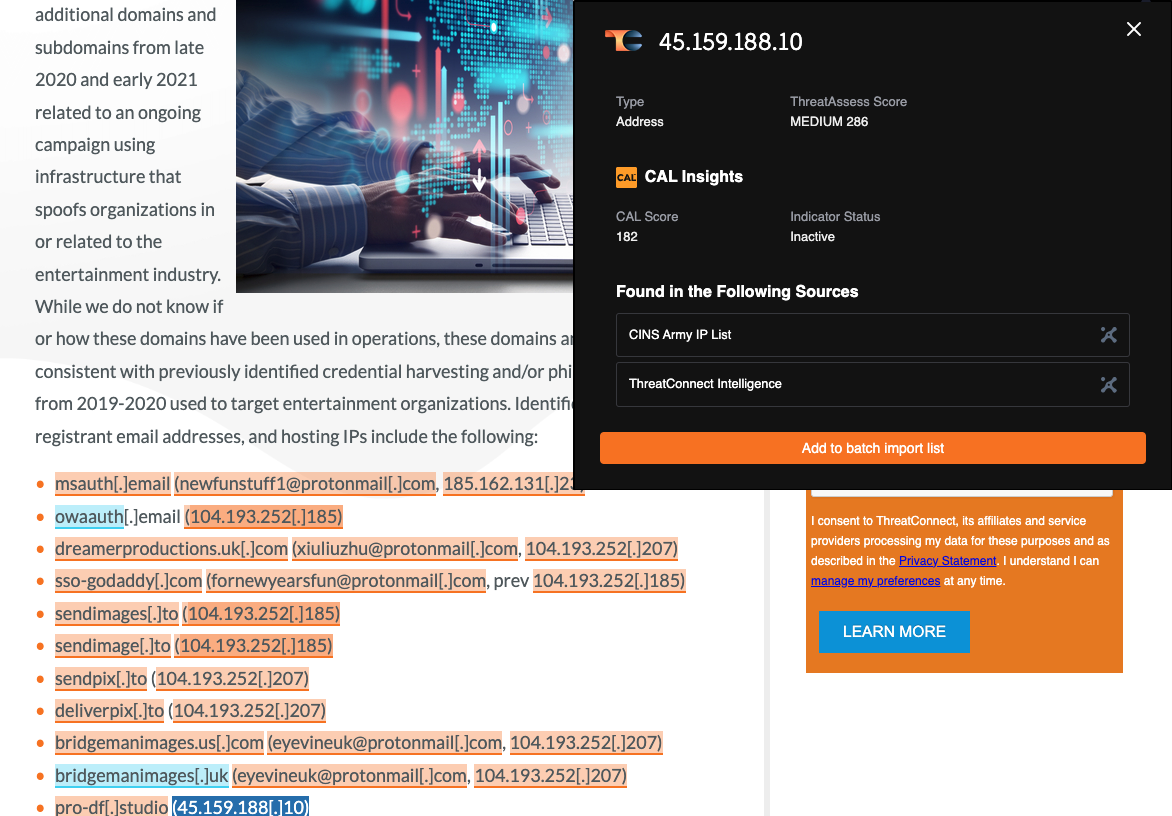Viewport: 1172px width, 816px height.
Task: Click eyevineuk@protonmail[.]com in bridgemanimages[.]uk row
Action: click(351, 776)
